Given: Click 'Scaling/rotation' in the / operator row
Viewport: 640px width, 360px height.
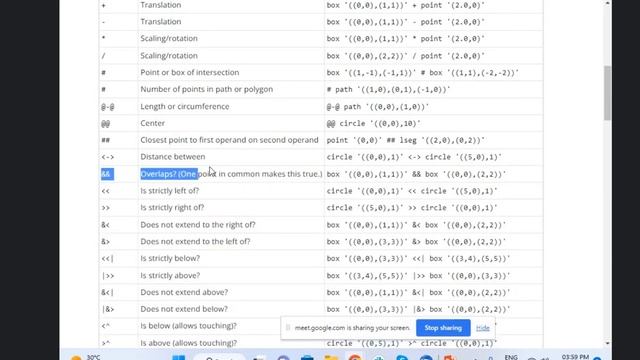Looking at the screenshot, I should [x=169, y=56].
